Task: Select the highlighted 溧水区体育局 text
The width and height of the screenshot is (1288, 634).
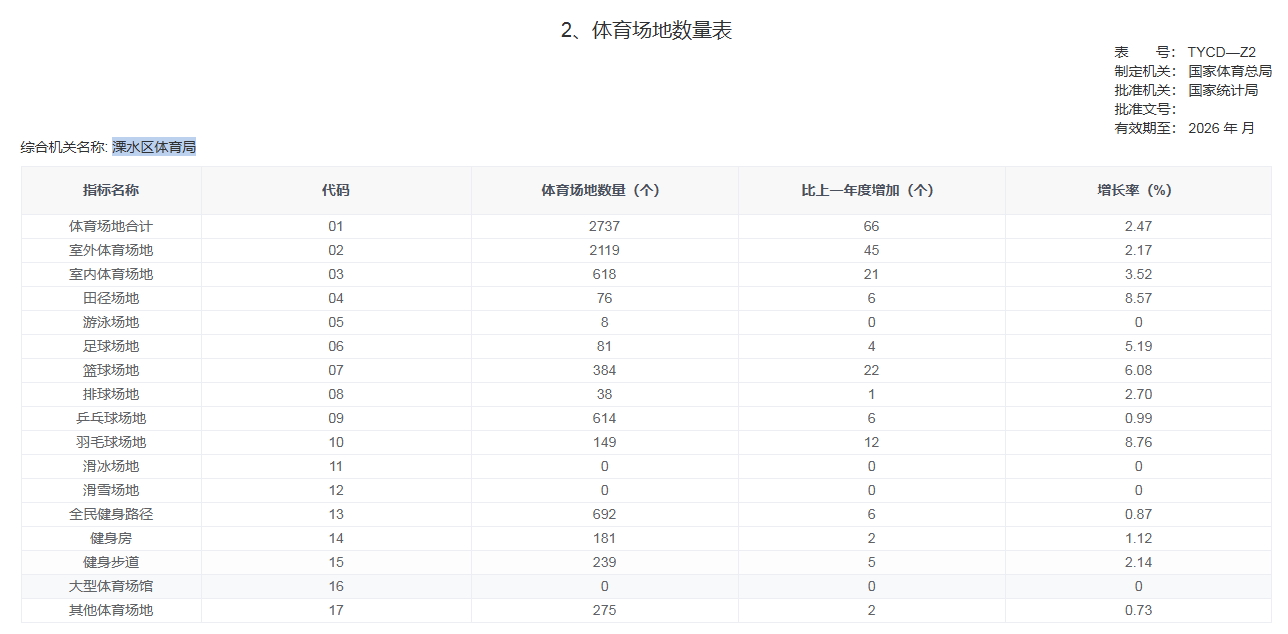Action: click(154, 147)
